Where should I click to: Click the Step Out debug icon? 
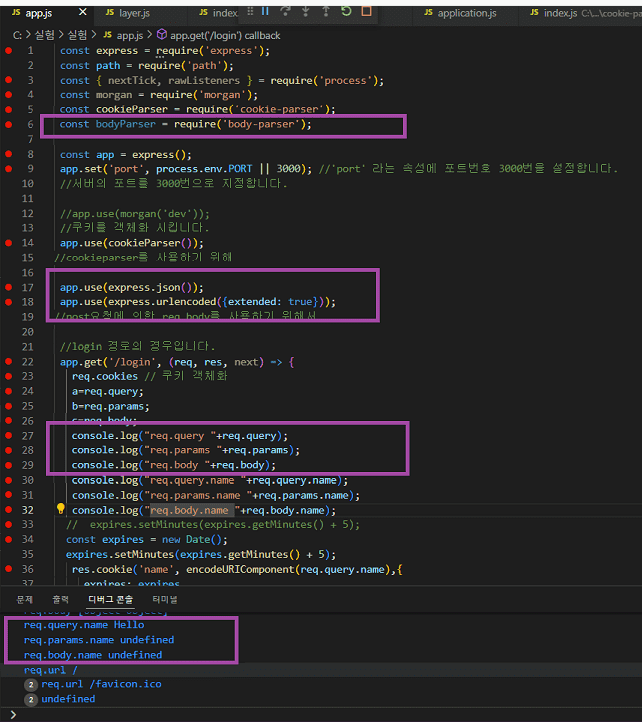(x=326, y=11)
